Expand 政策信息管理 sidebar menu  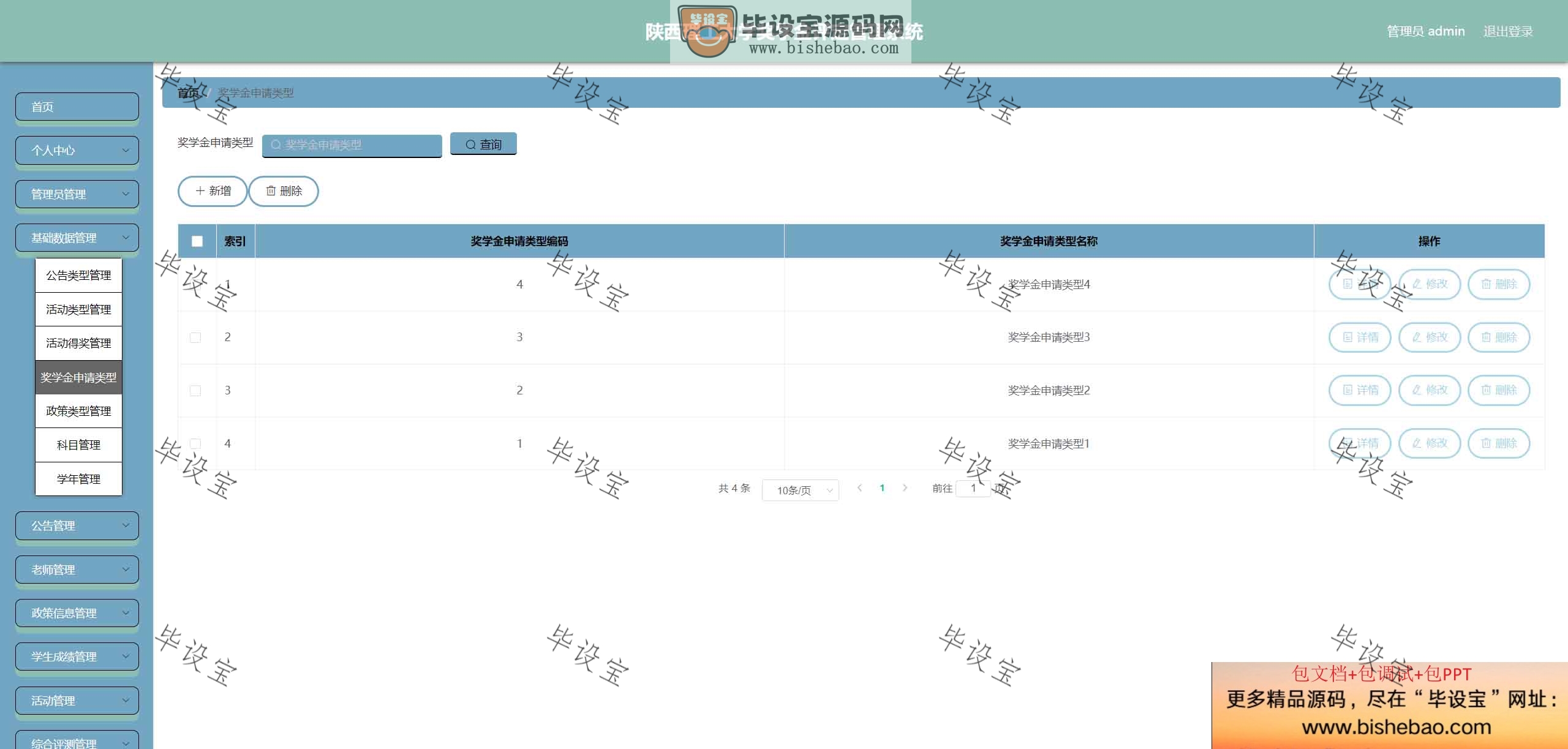(77, 613)
